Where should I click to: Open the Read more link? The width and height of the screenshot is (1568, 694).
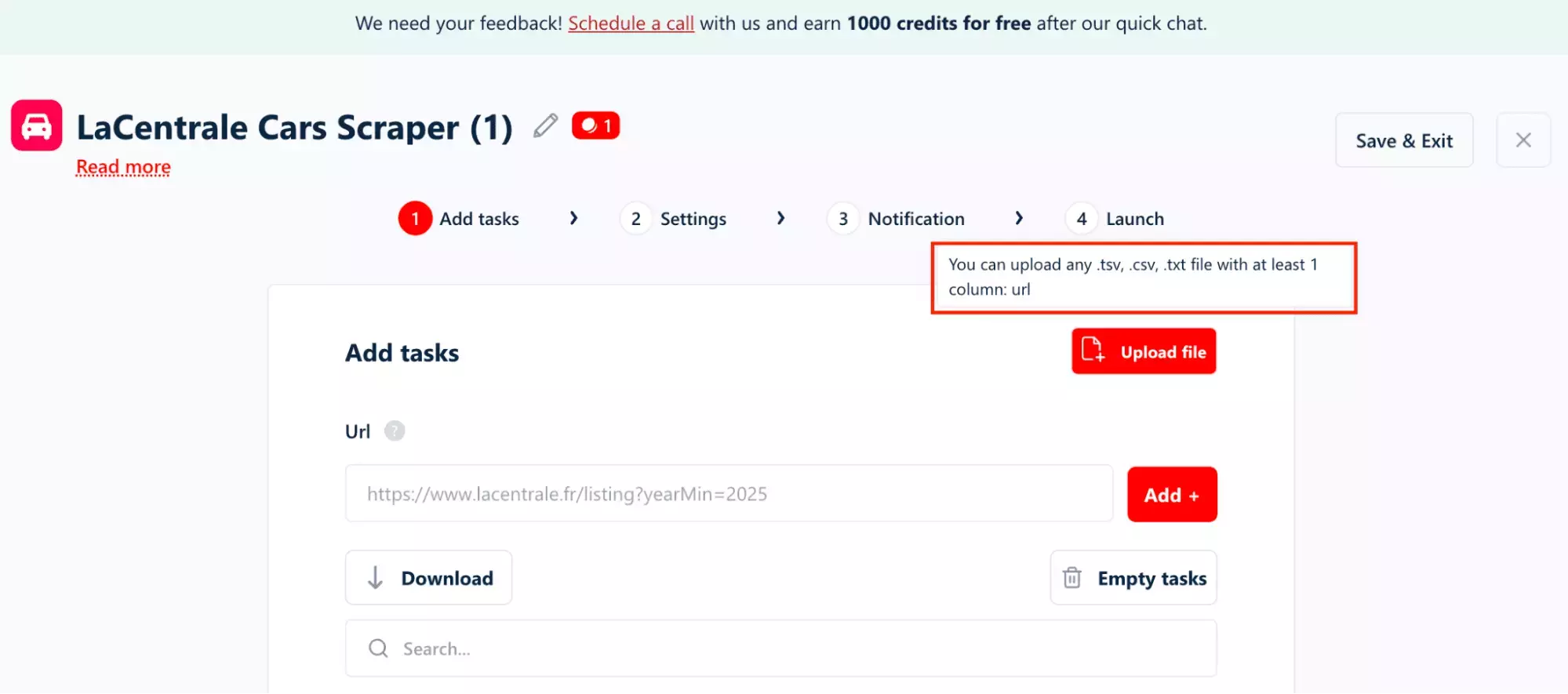pos(123,167)
